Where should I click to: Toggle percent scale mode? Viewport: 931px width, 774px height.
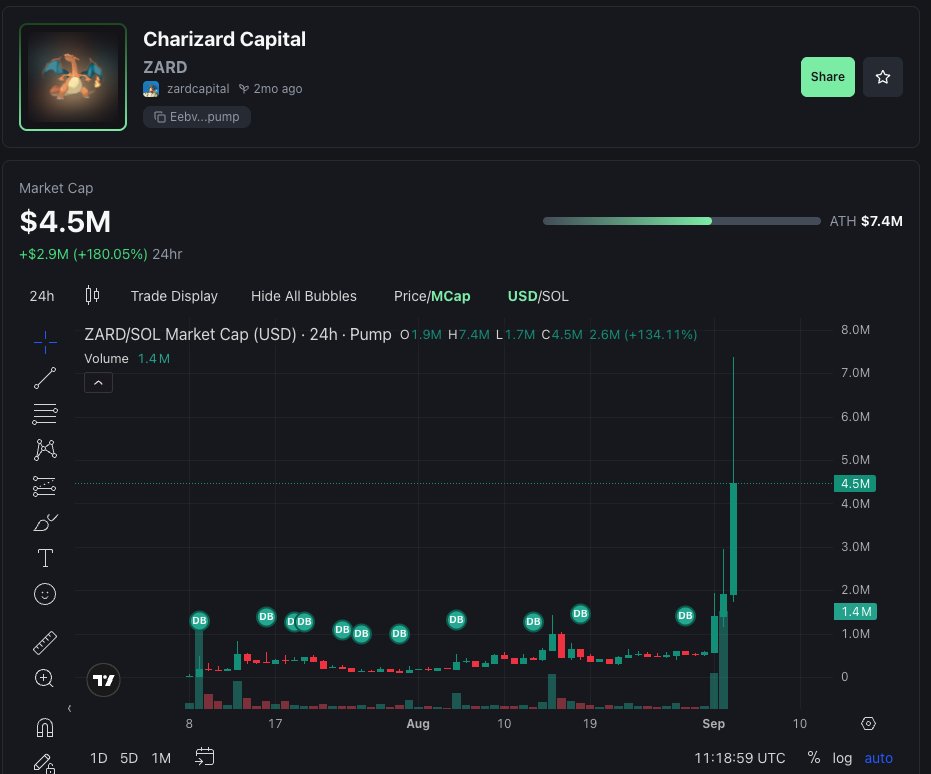[x=814, y=758]
